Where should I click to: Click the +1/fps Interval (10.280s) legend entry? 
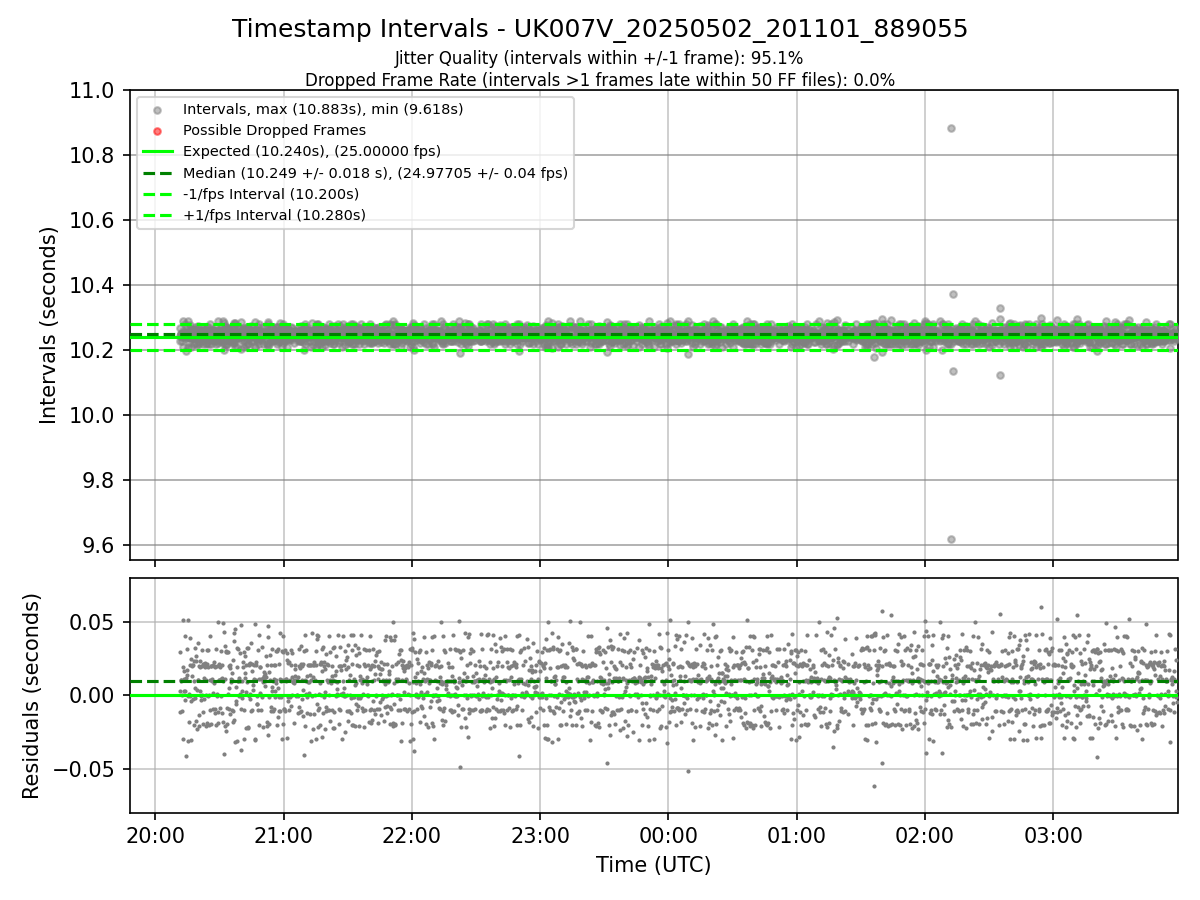[x=274, y=215]
